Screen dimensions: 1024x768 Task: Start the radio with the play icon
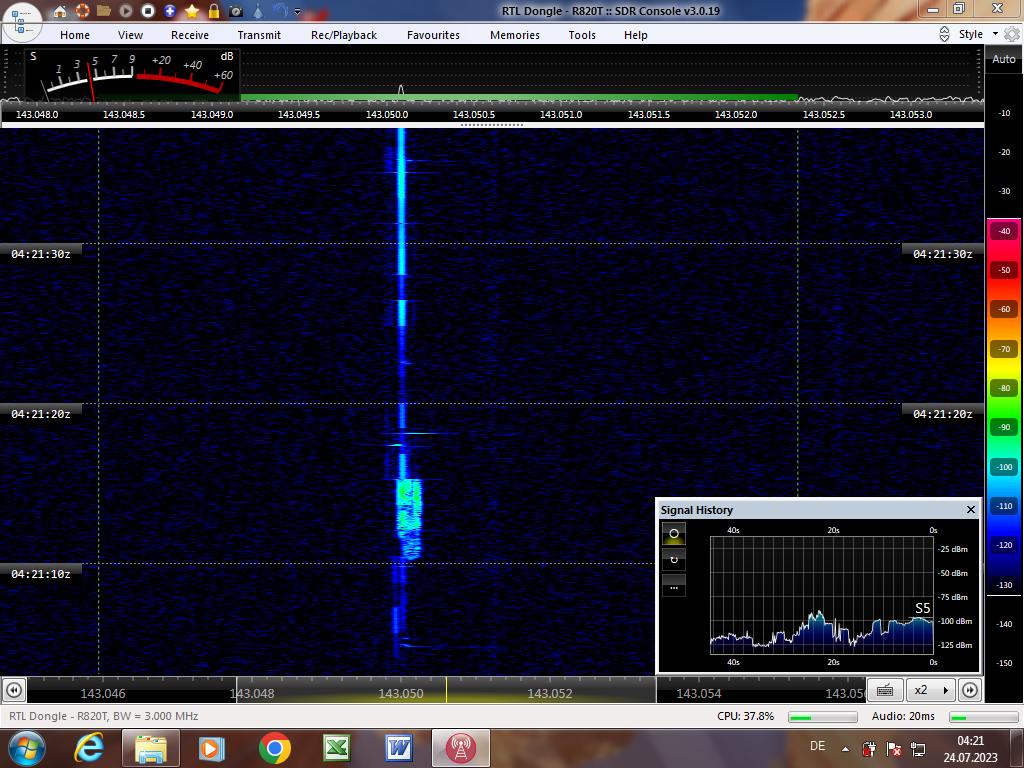click(x=126, y=11)
